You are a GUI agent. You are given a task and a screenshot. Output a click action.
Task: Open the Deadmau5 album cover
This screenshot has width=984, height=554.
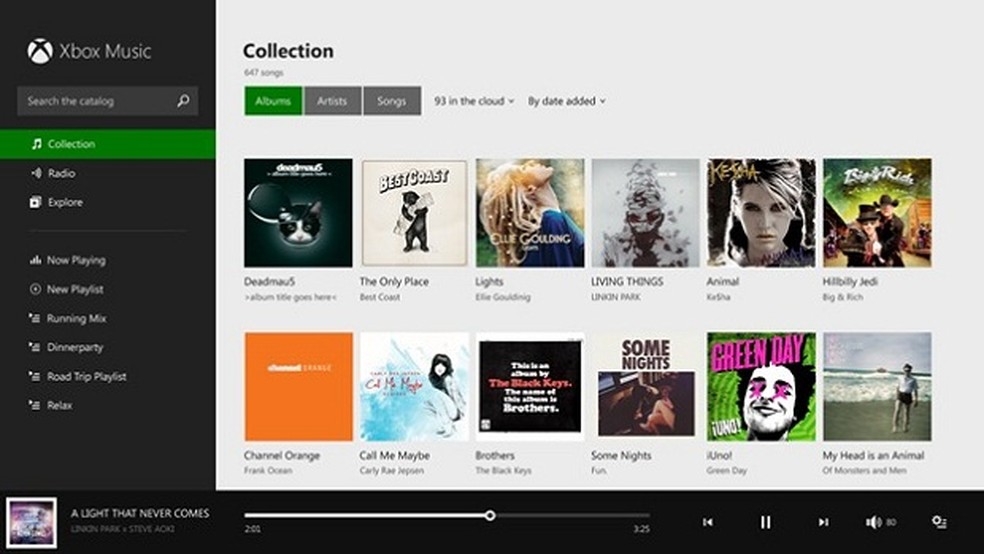click(x=298, y=213)
